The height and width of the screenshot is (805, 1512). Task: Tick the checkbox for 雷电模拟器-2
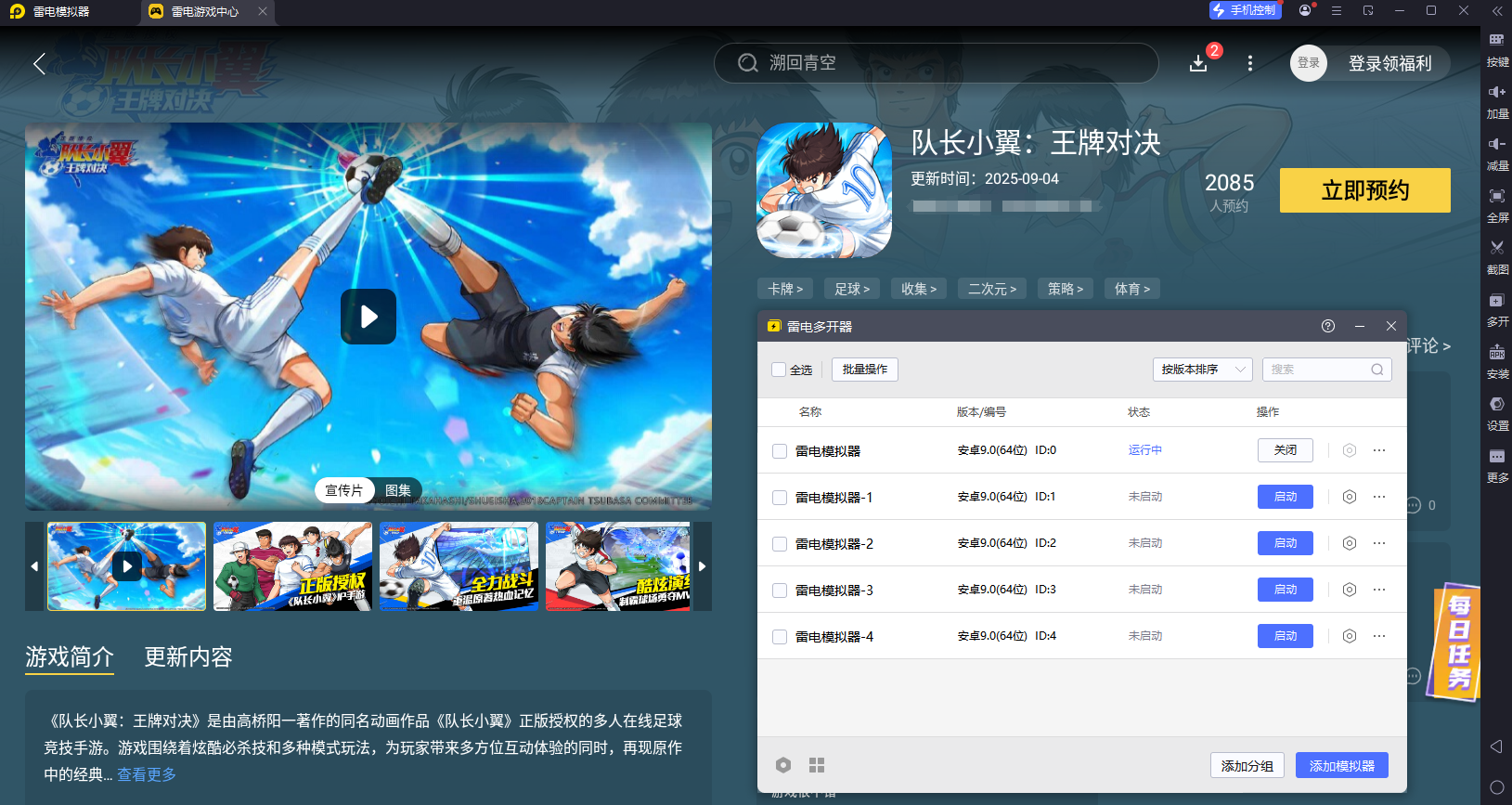[x=780, y=544]
